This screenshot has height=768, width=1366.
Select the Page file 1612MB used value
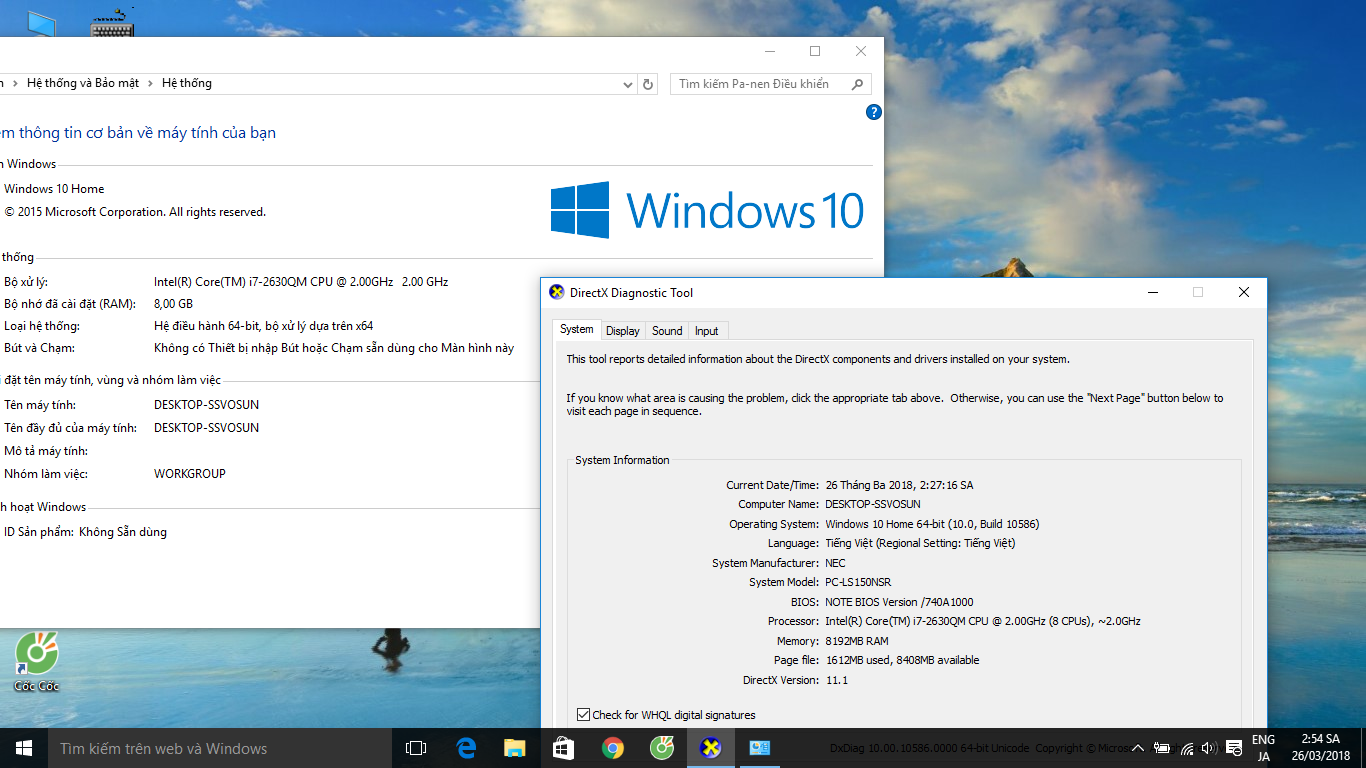tap(902, 660)
